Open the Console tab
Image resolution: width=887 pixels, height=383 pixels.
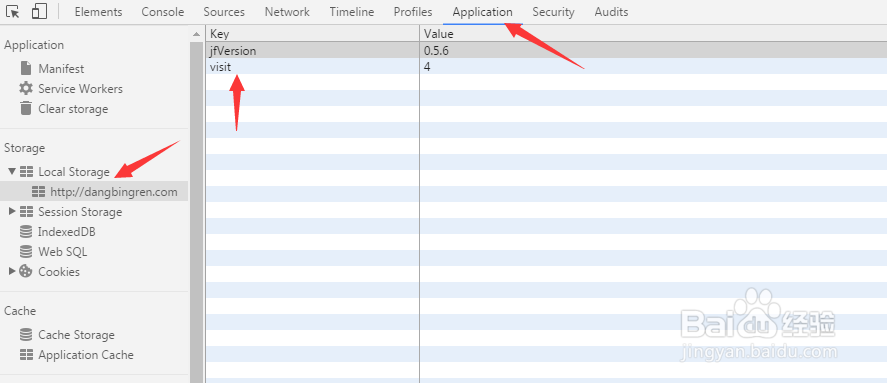[x=163, y=12]
